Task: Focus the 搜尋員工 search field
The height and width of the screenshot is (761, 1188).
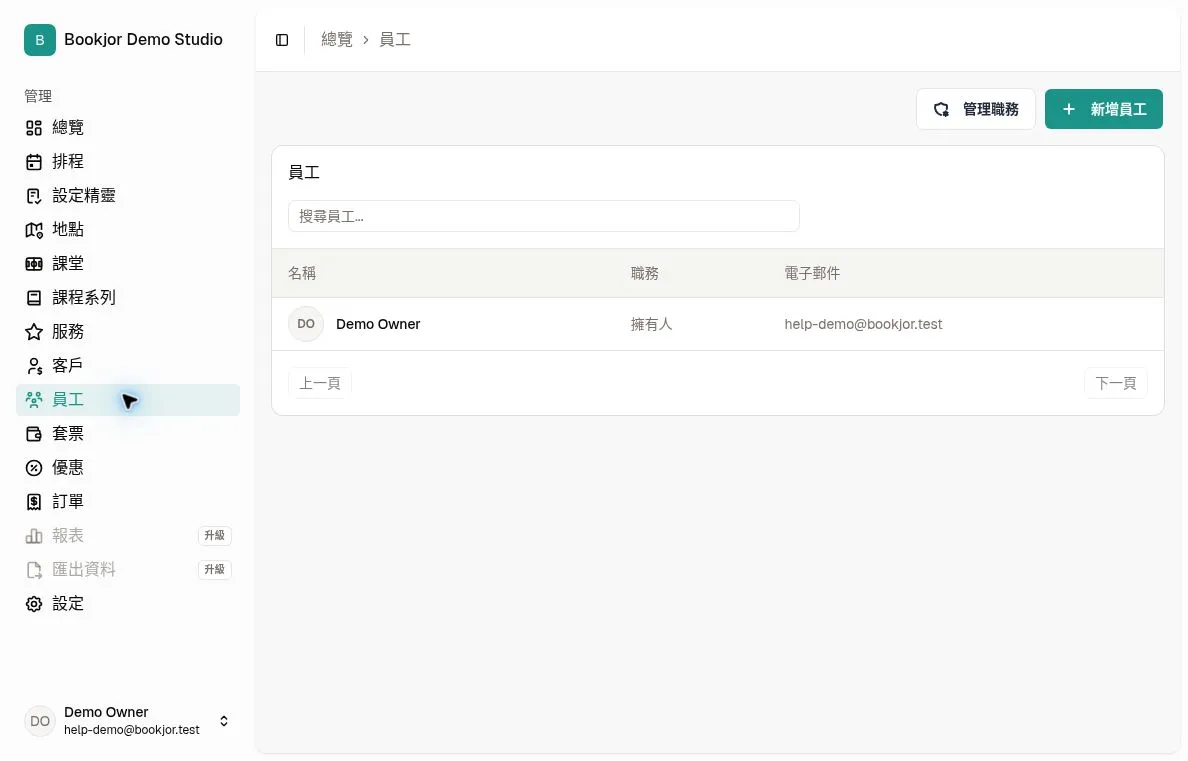Action: coord(544,217)
